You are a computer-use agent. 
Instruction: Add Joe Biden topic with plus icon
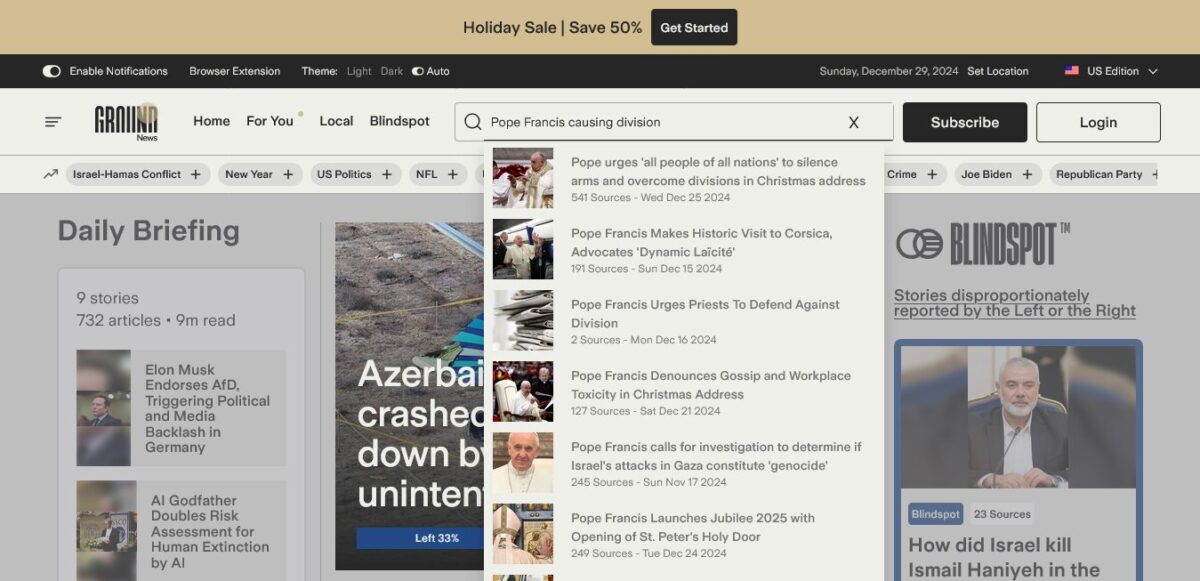coord(1027,174)
